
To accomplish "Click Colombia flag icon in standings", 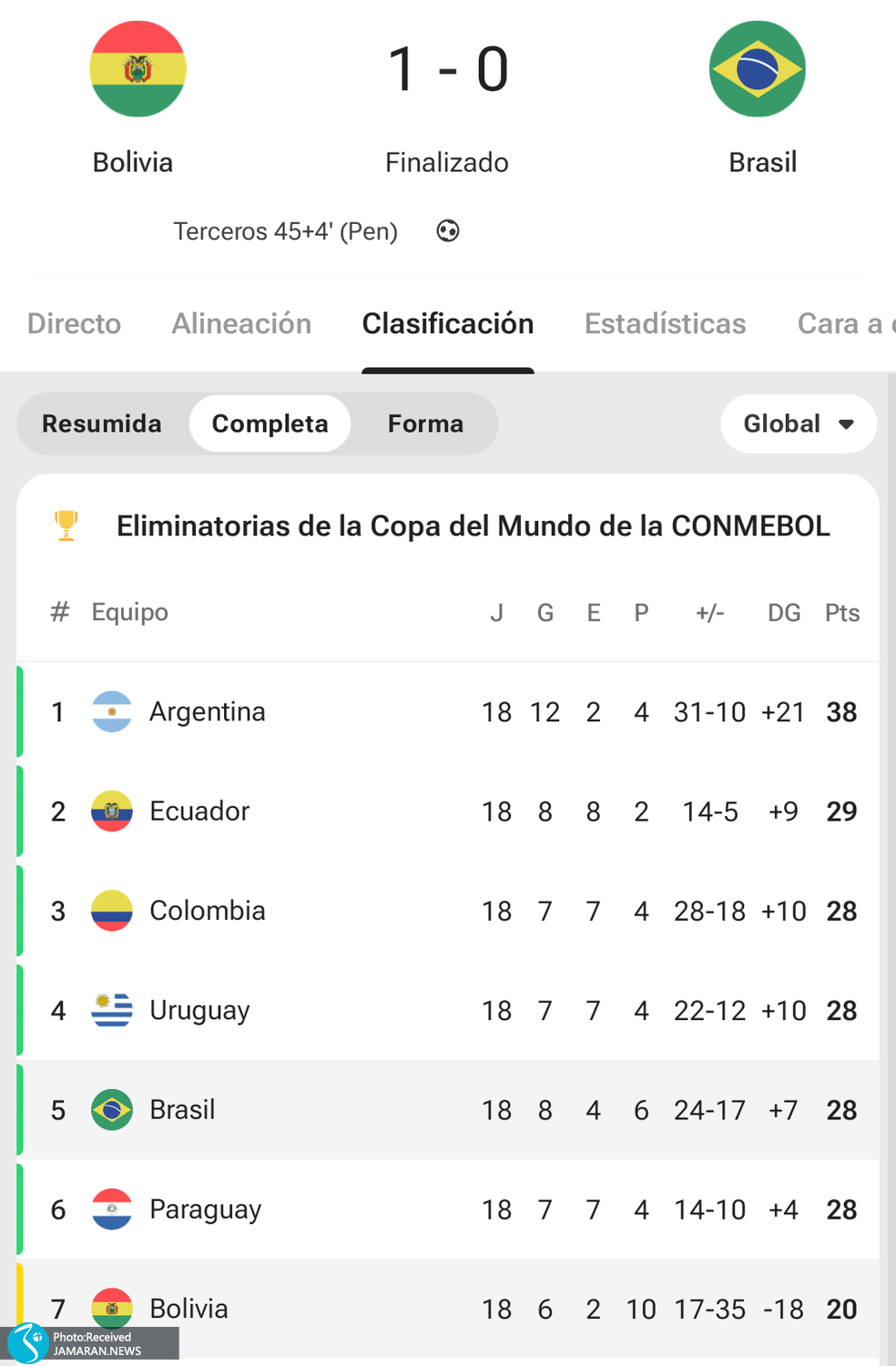I will (x=112, y=911).
